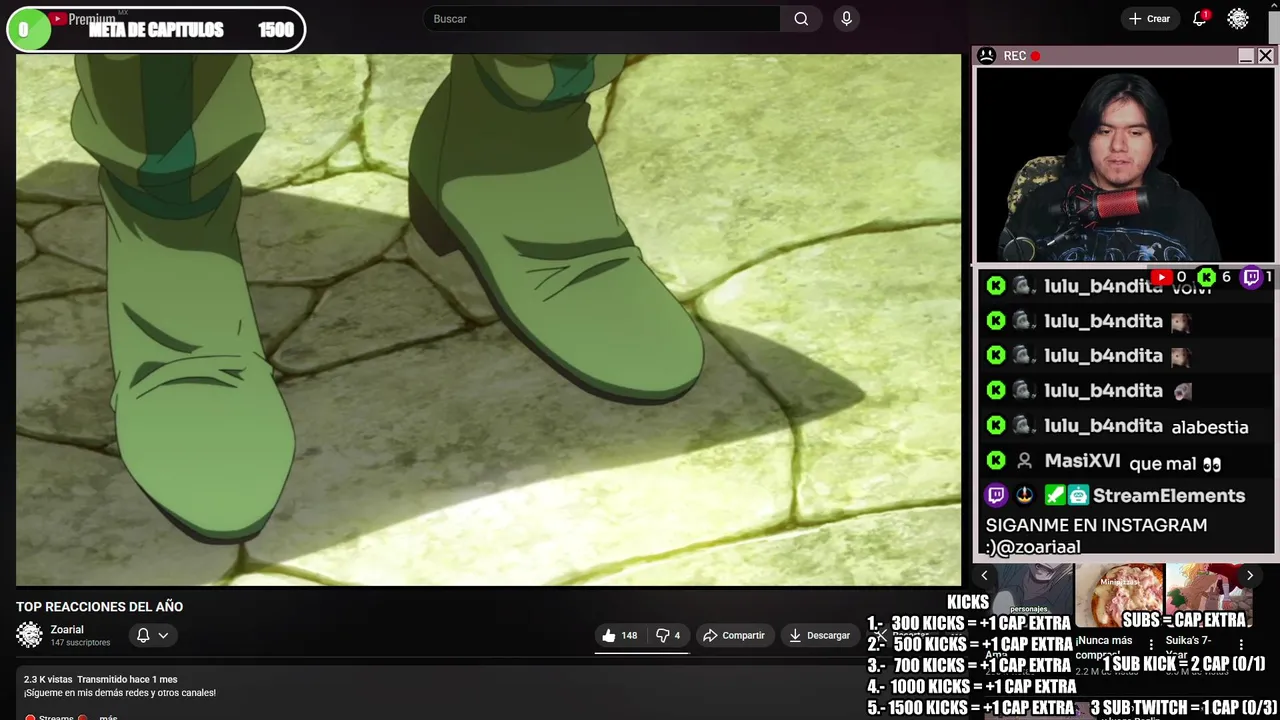Click the 147 suscriptores text
The height and width of the screenshot is (720, 1280).
80,643
